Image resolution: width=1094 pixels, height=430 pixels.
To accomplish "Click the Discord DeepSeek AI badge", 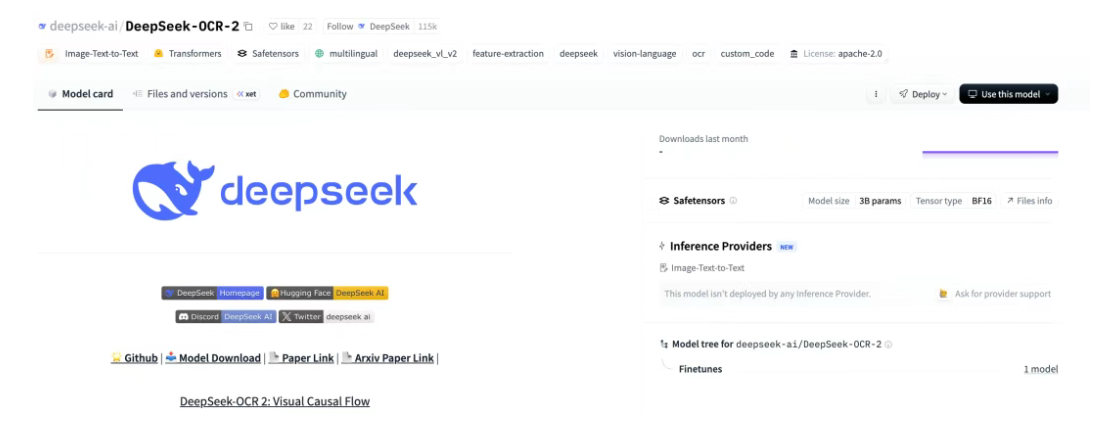I will [x=225, y=316].
